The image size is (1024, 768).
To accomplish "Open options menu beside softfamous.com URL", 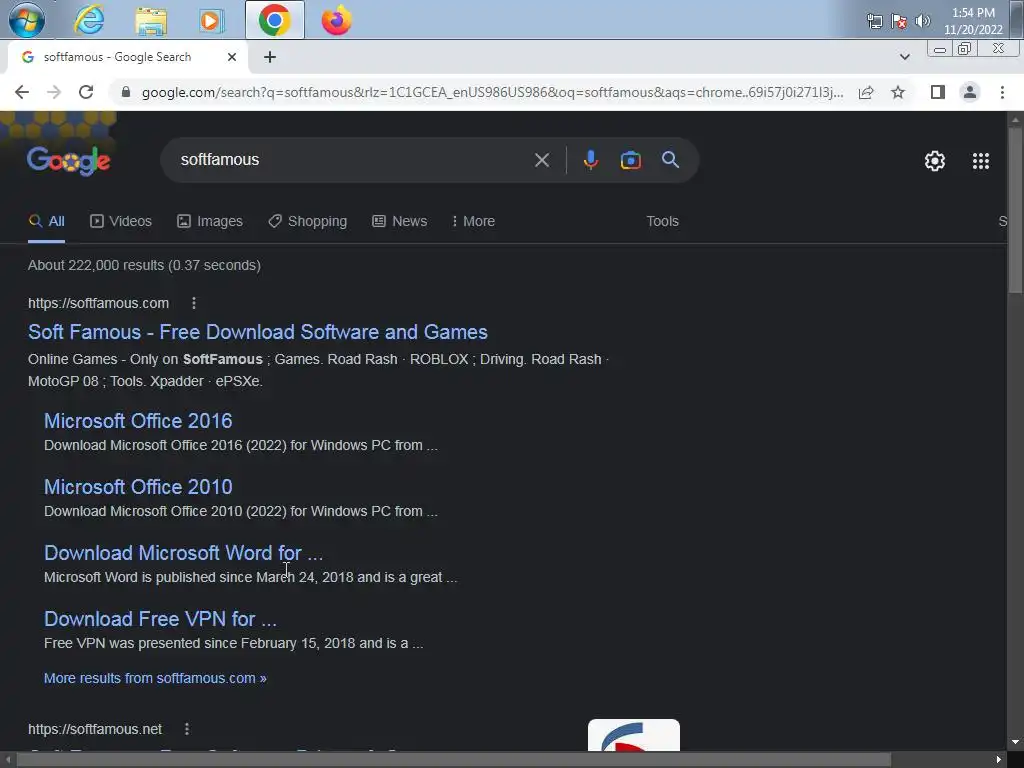I will [194, 303].
